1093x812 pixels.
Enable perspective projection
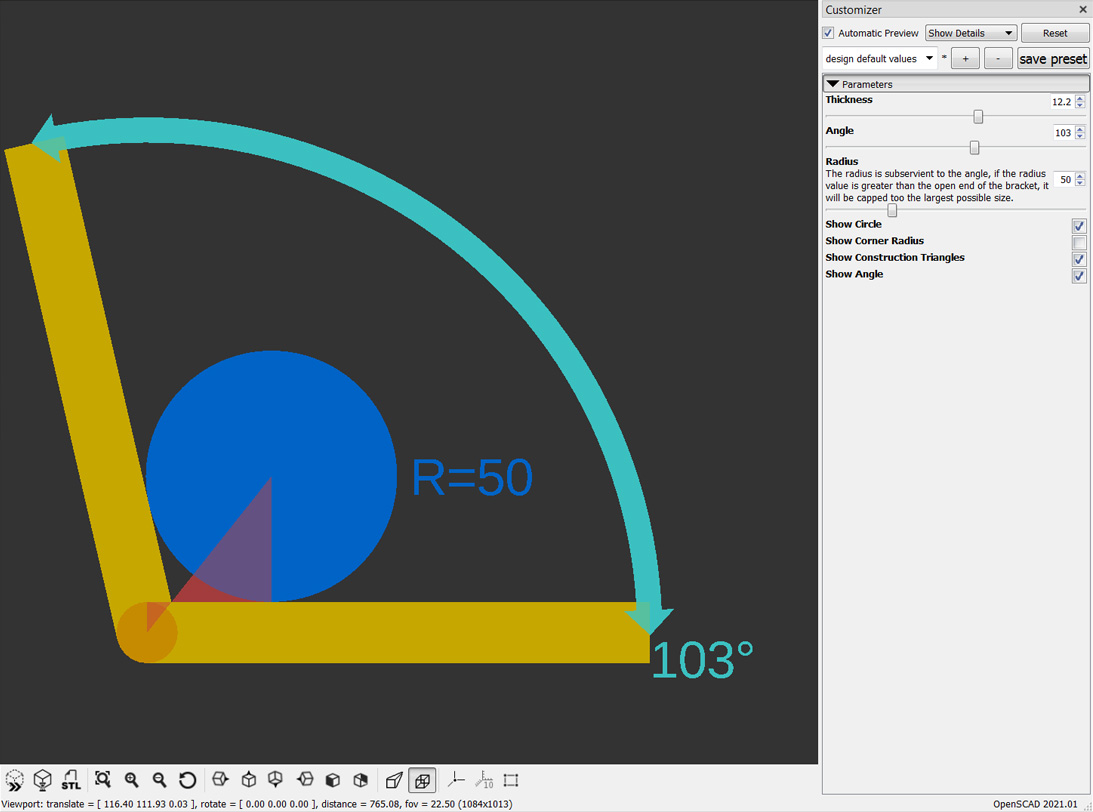pyautogui.click(x=394, y=780)
